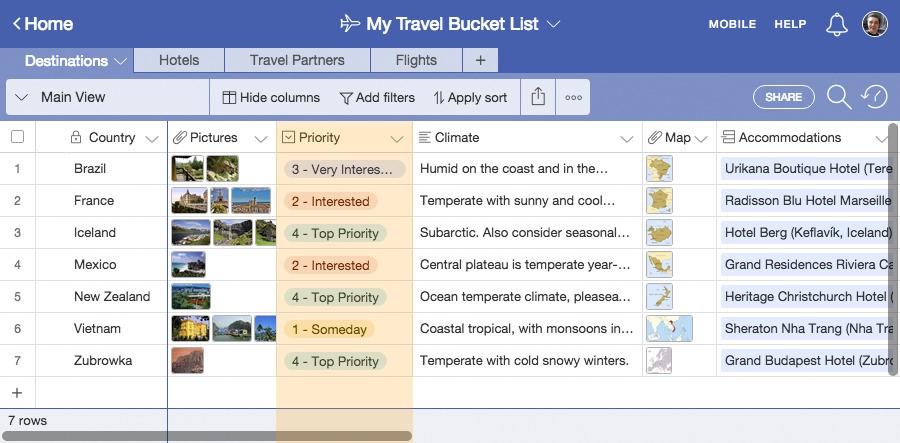Click the lock icon in Country header
Viewport: 900px width, 443px height.
tap(76, 137)
